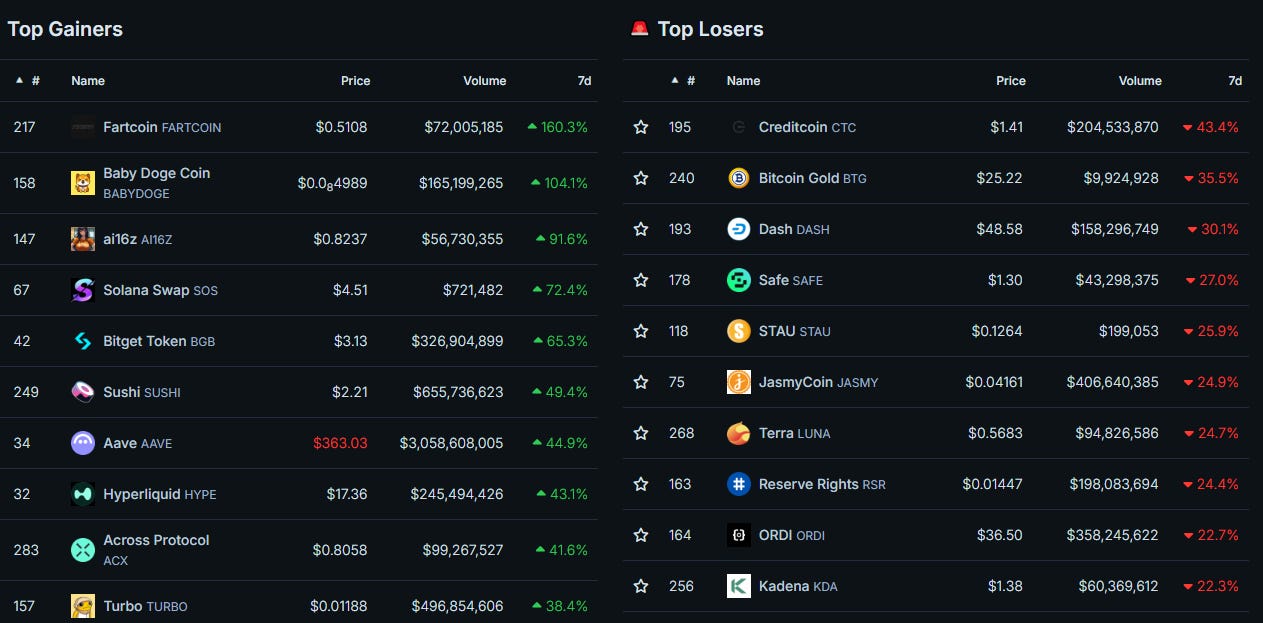Favorite JasmyCoin using its star

point(641,382)
